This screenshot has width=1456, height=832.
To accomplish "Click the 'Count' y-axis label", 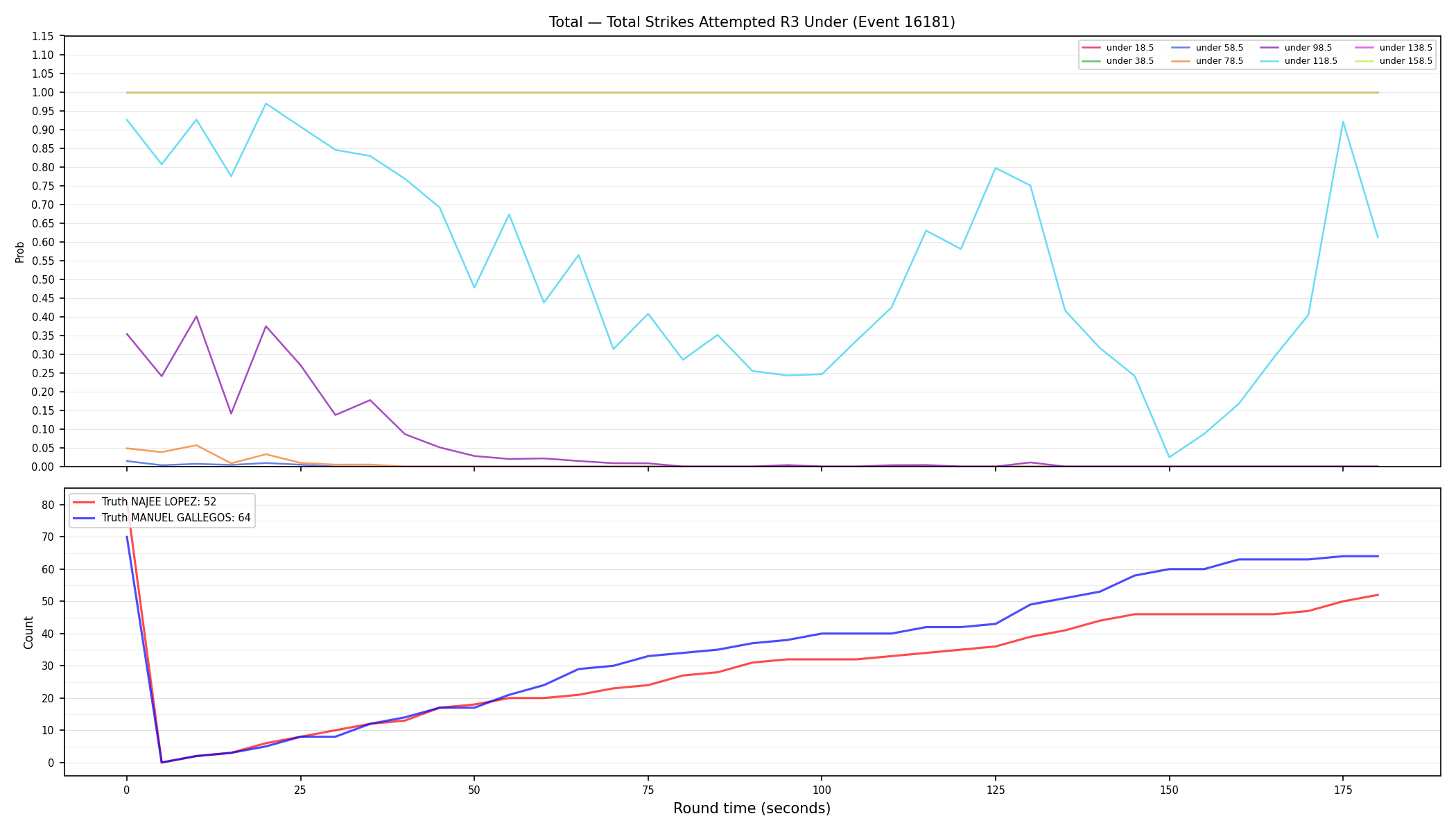I will point(28,632).
